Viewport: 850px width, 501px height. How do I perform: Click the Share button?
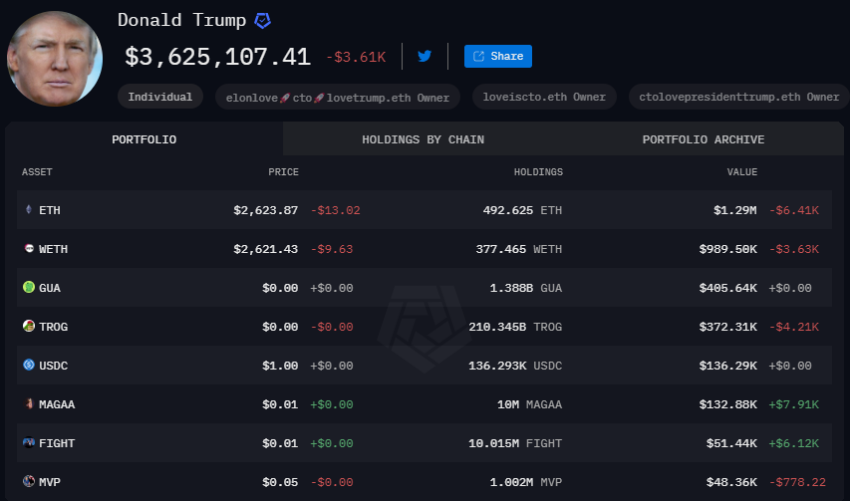498,56
